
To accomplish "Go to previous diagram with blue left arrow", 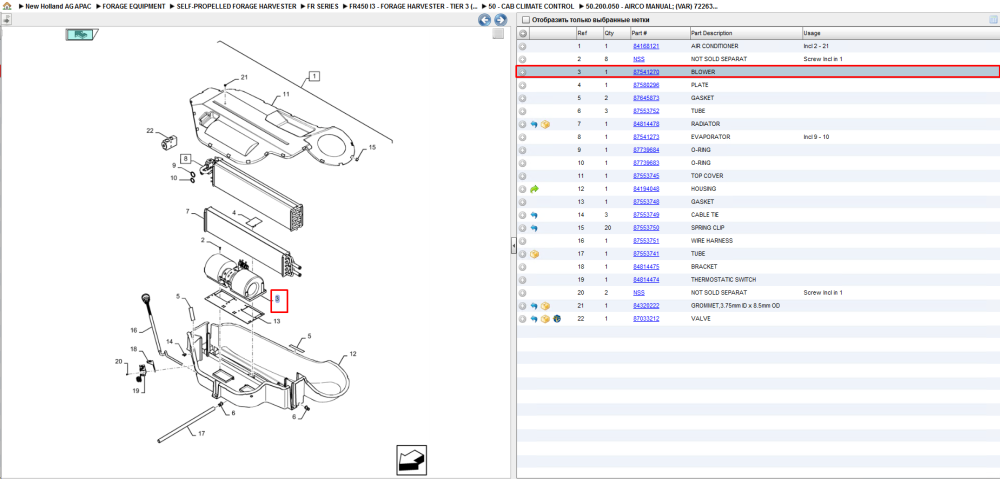I will [x=485, y=20].
